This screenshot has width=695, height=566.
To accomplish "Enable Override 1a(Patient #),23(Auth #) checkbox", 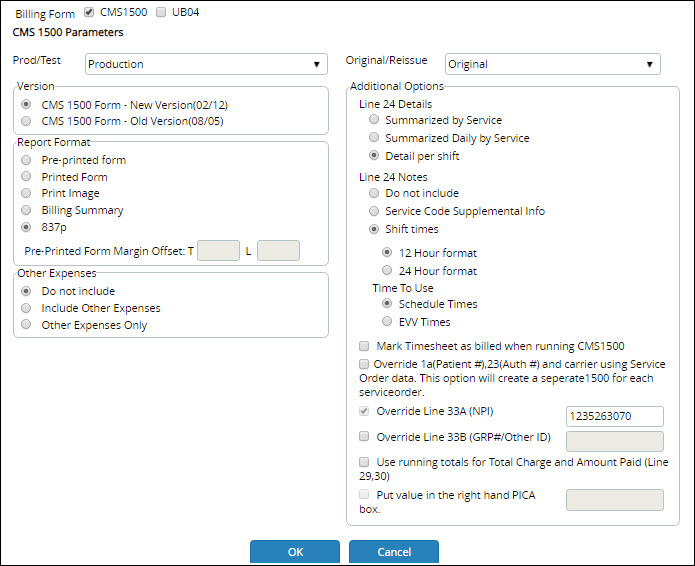I will click(364, 364).
